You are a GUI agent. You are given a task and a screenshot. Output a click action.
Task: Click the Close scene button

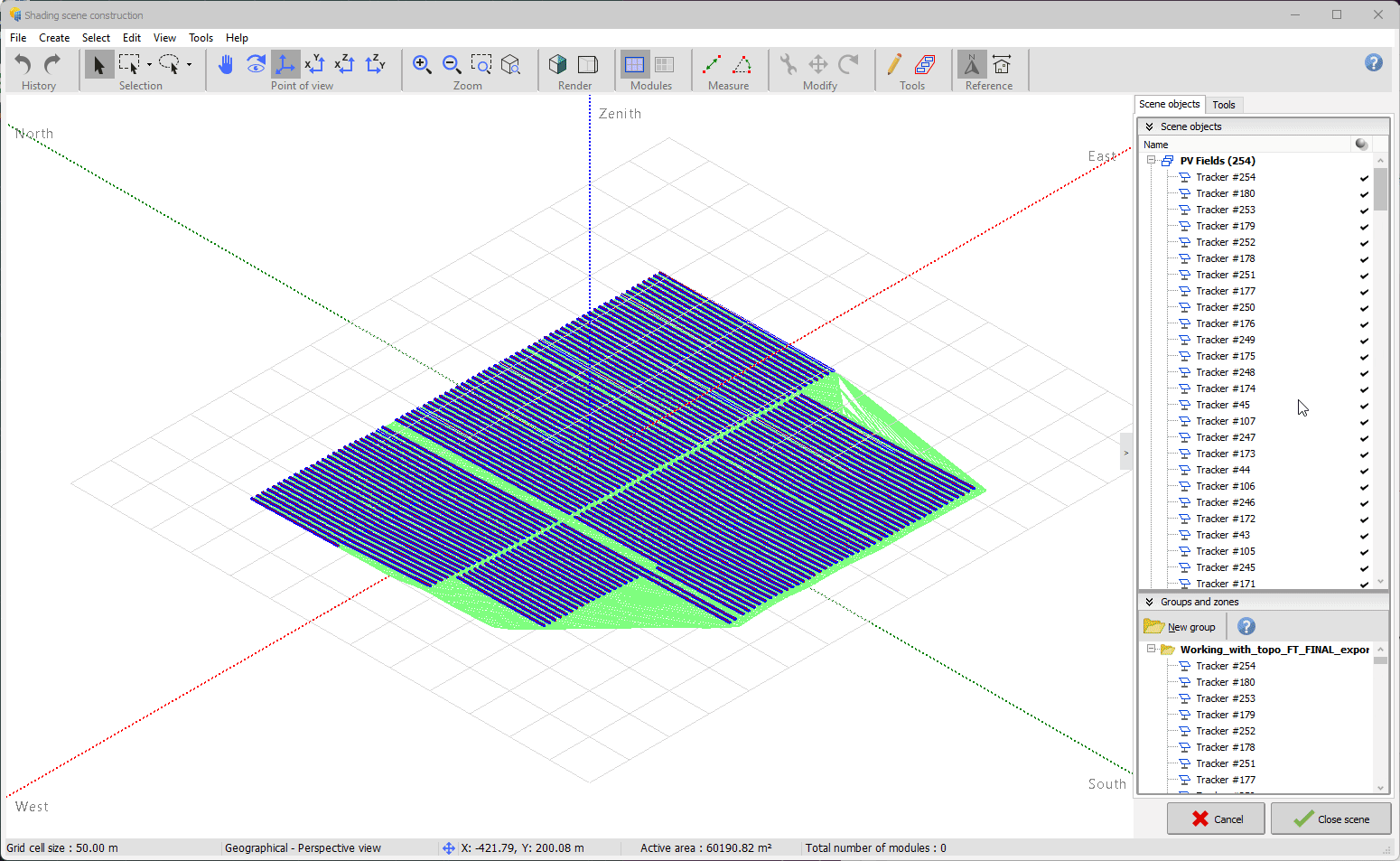1331,819
